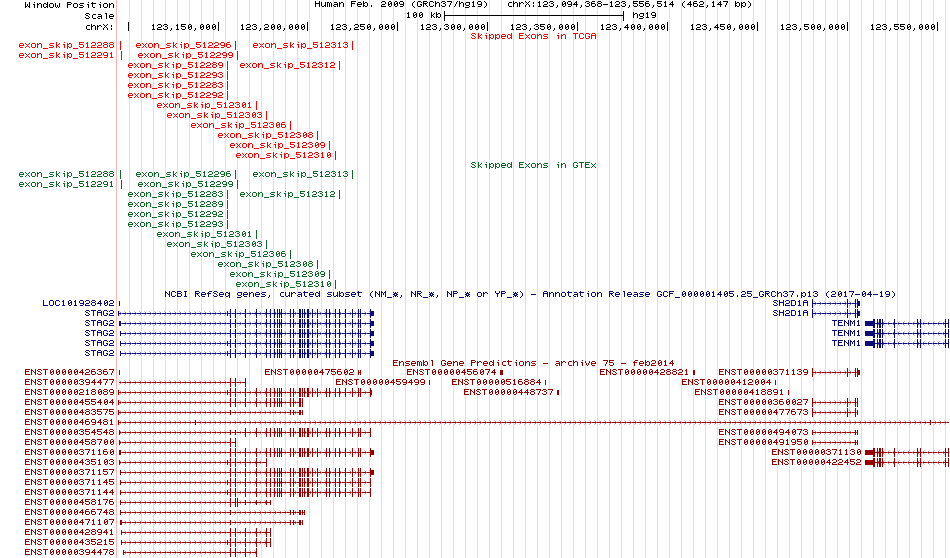Open transcript ENST00000394478
Screen dimensions: 950x558
tap(69, 553)
